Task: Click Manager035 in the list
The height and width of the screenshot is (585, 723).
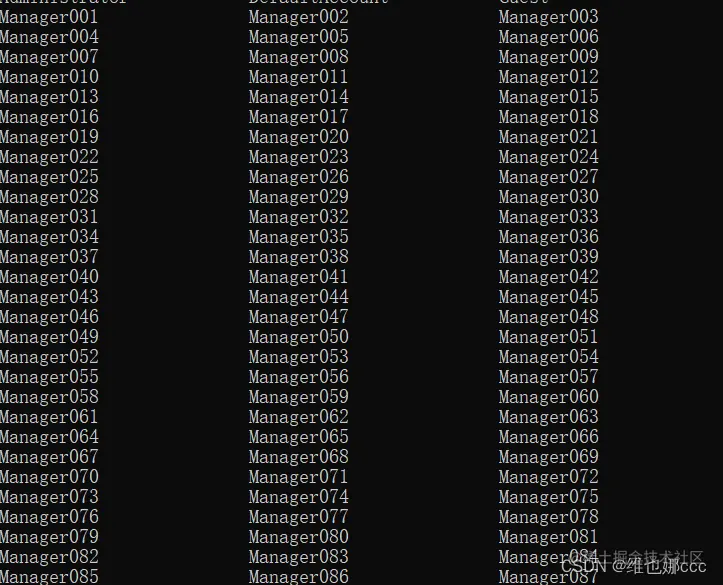Action: (x=298, y=237)
